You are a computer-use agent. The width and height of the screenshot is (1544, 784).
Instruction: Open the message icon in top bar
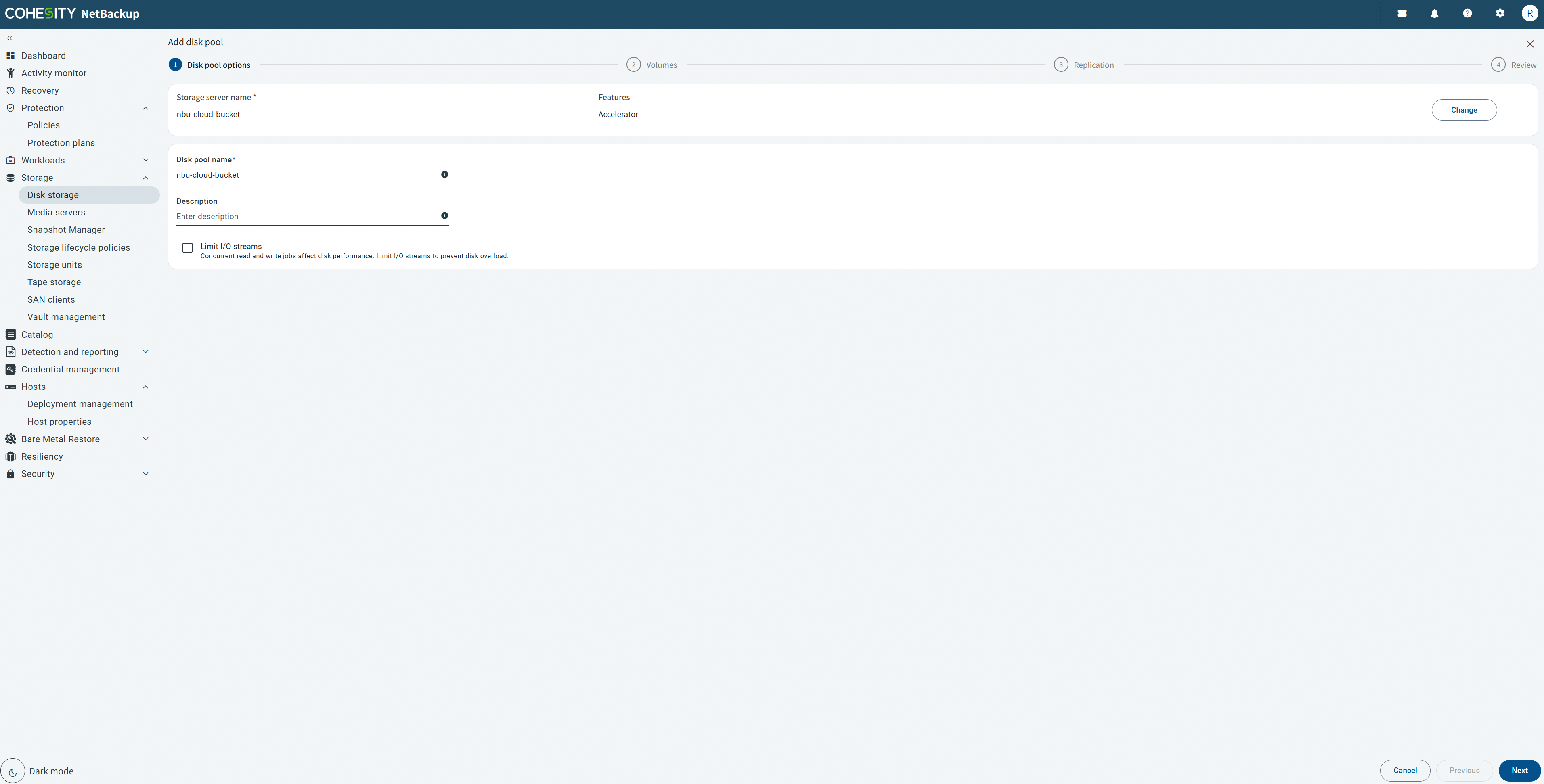1402,13
